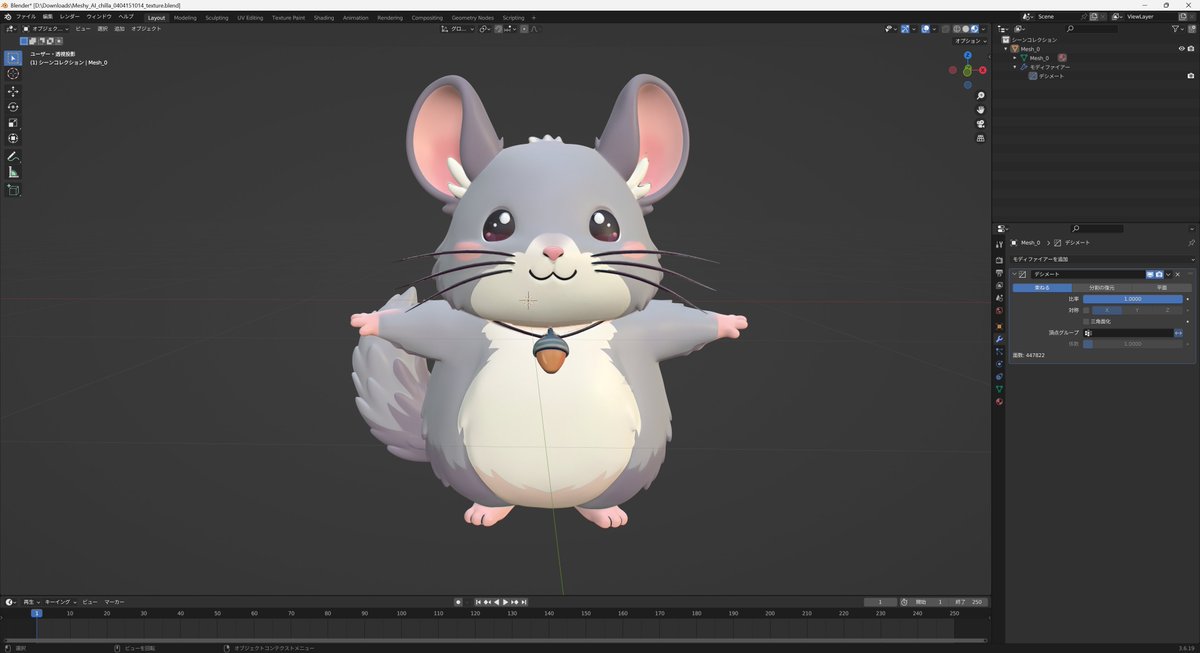Open the View Layer properties tab
The image size is (1200, 653).
999,285
